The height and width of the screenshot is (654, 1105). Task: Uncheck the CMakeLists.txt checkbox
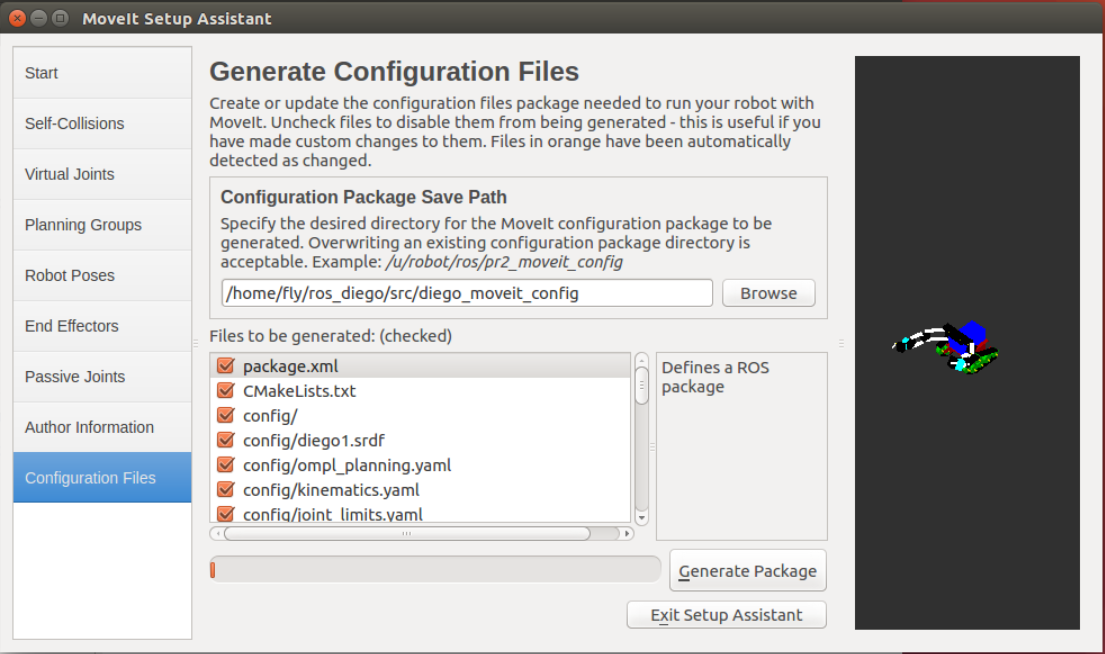pyautogui.click(x=226, y=390)
